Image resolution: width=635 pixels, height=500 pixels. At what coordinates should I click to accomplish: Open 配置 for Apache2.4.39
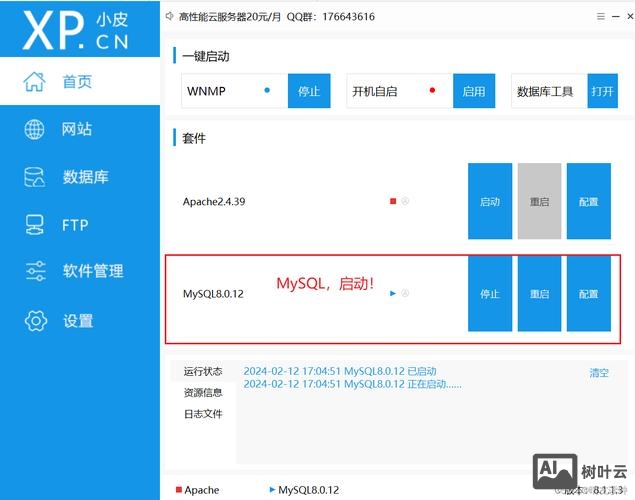[588, 201]
